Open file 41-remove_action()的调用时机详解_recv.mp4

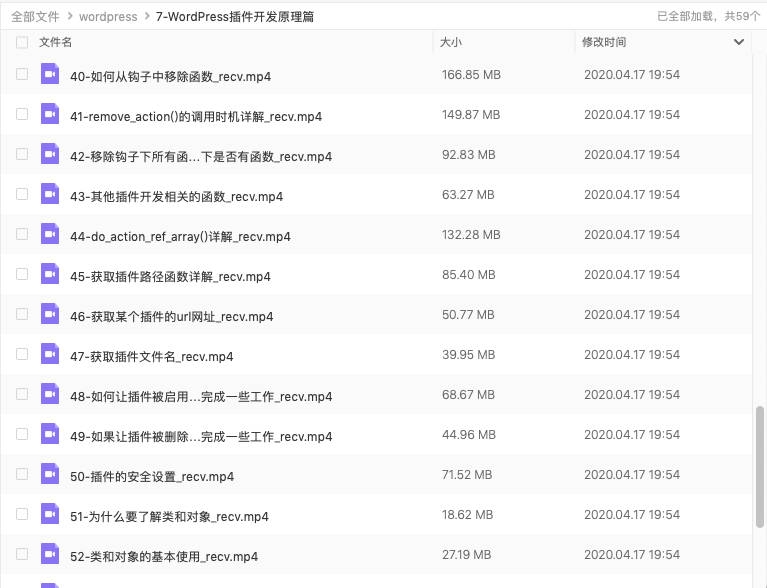(x=196, y=116)
